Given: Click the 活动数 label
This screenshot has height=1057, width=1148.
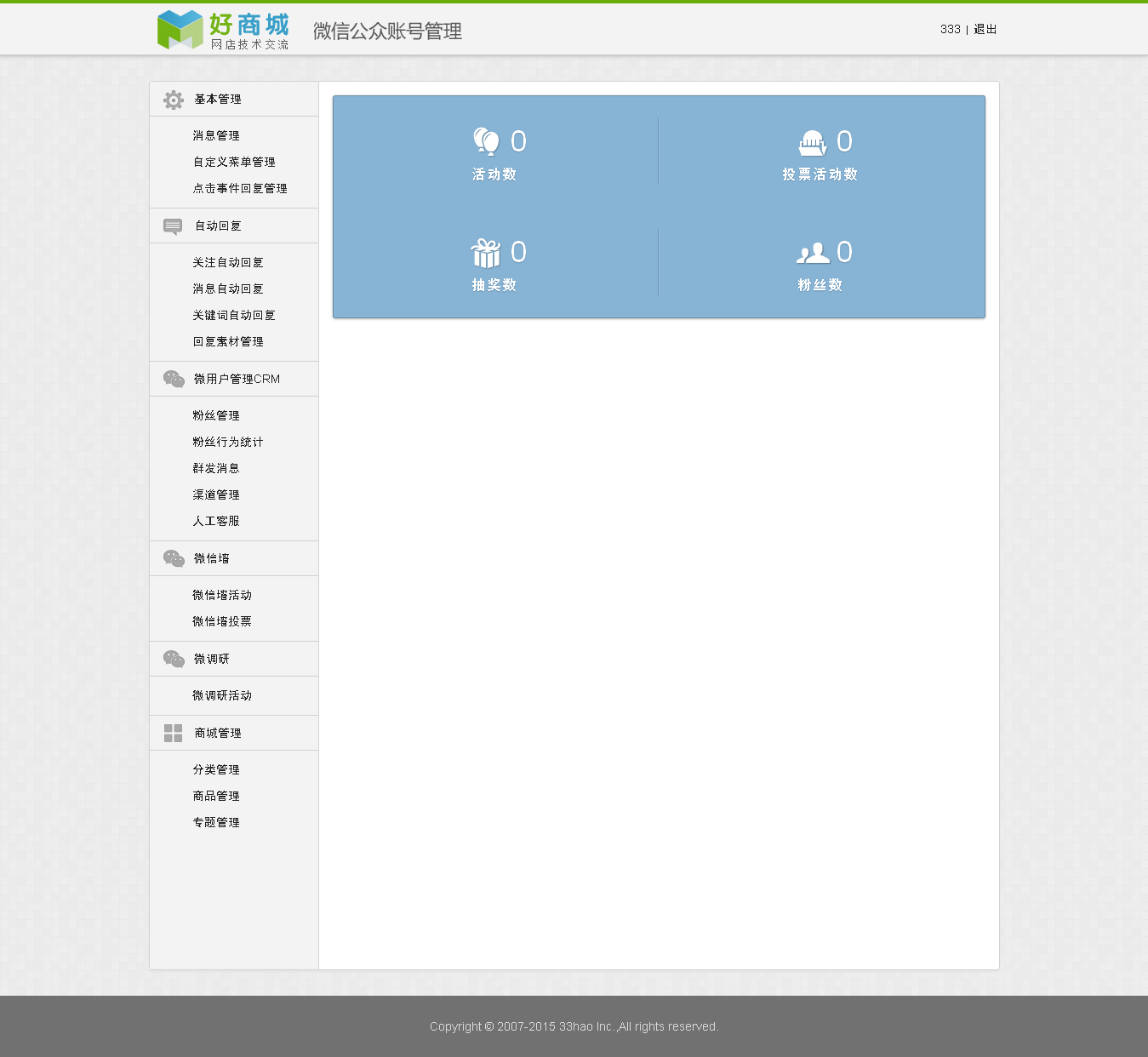Looking at the screenshot, I should pos(494,174).
